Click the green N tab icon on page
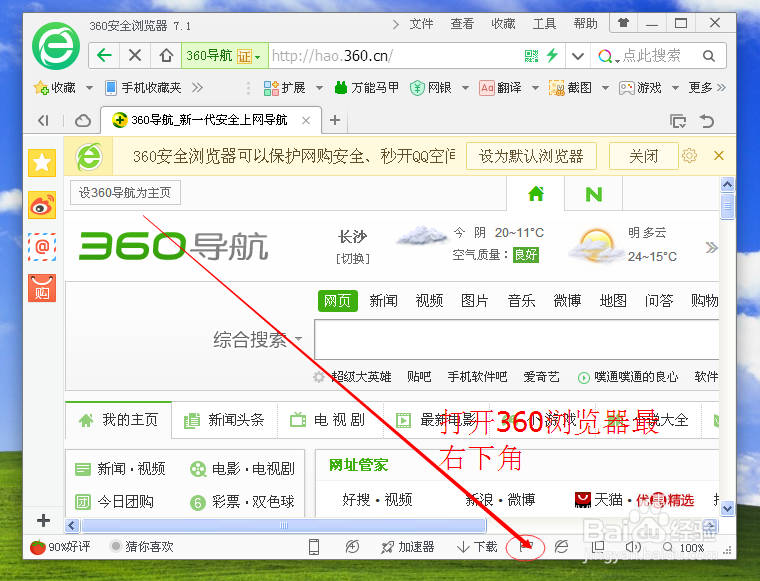This screenshot has height=581, width=760. pyautogui.click(x=594, y=194)
